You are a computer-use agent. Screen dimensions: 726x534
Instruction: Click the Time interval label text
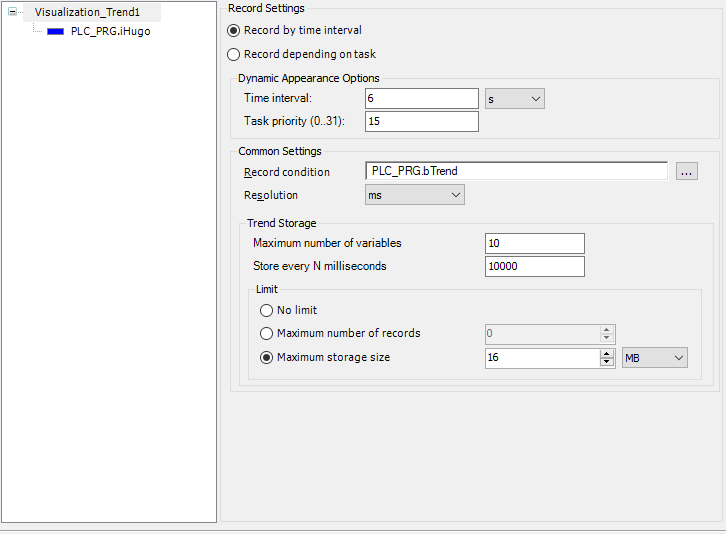pyautogui.click(x=278, y=98)
